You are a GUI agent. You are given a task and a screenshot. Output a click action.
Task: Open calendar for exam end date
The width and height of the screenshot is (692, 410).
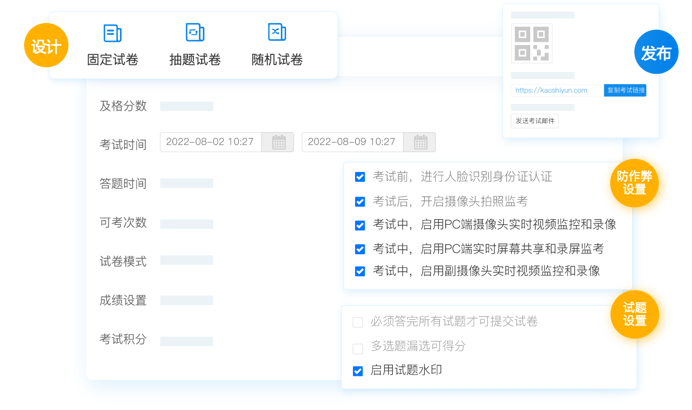tap(421, 143)
